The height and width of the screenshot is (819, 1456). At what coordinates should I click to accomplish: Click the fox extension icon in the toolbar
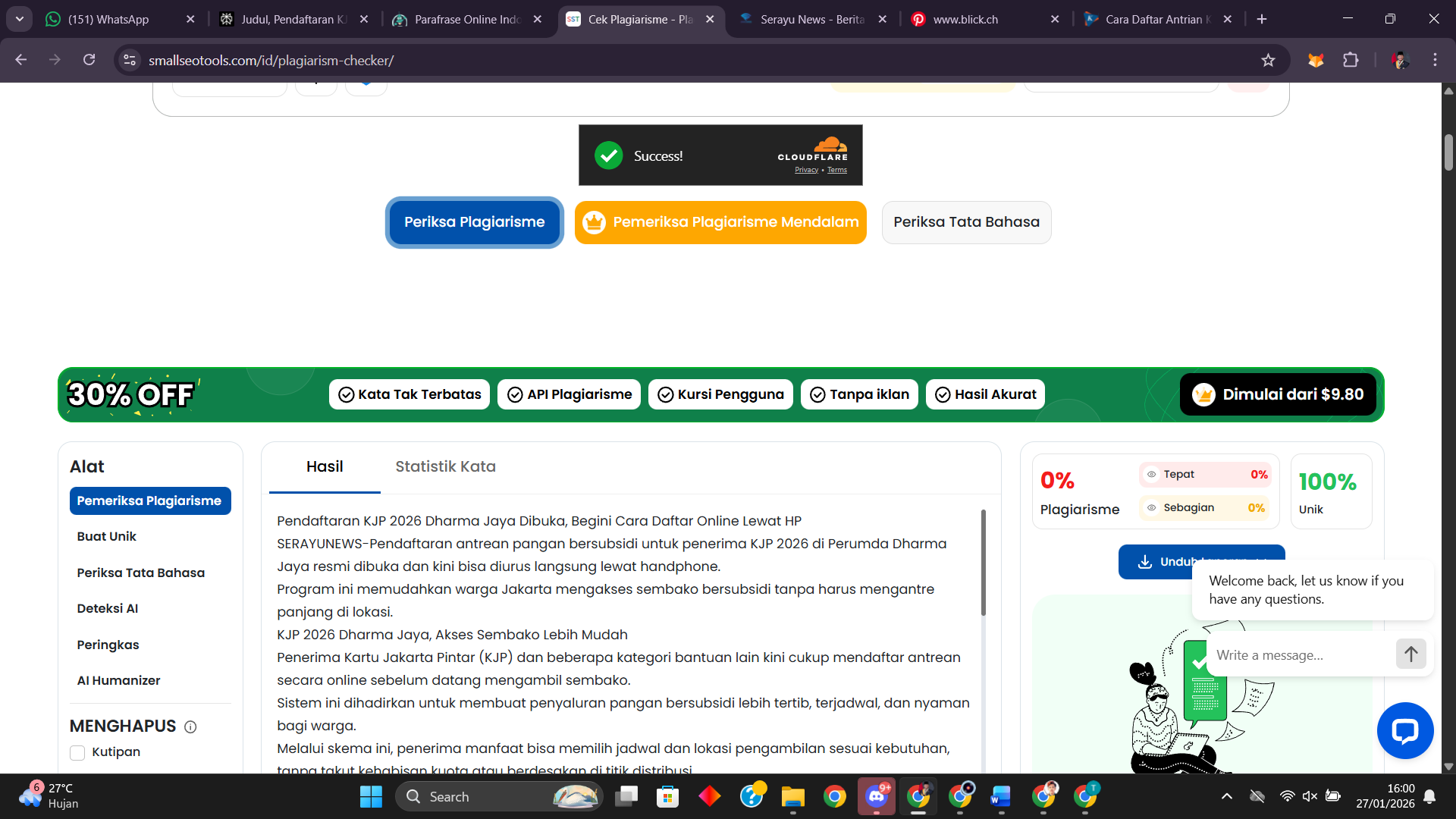click(1316, 60)
